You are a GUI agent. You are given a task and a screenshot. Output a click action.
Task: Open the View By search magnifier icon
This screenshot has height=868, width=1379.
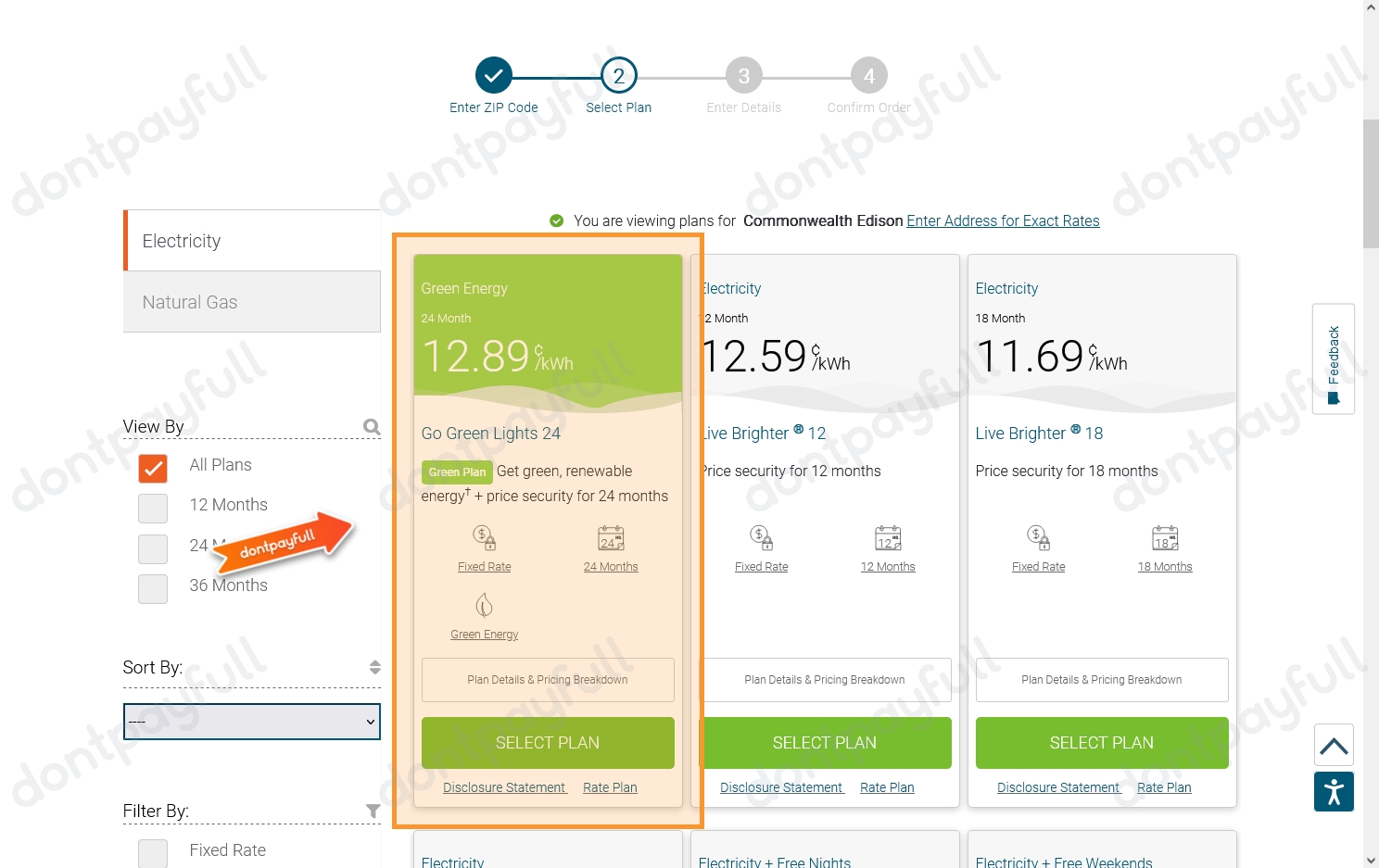[x=372, y=427]
